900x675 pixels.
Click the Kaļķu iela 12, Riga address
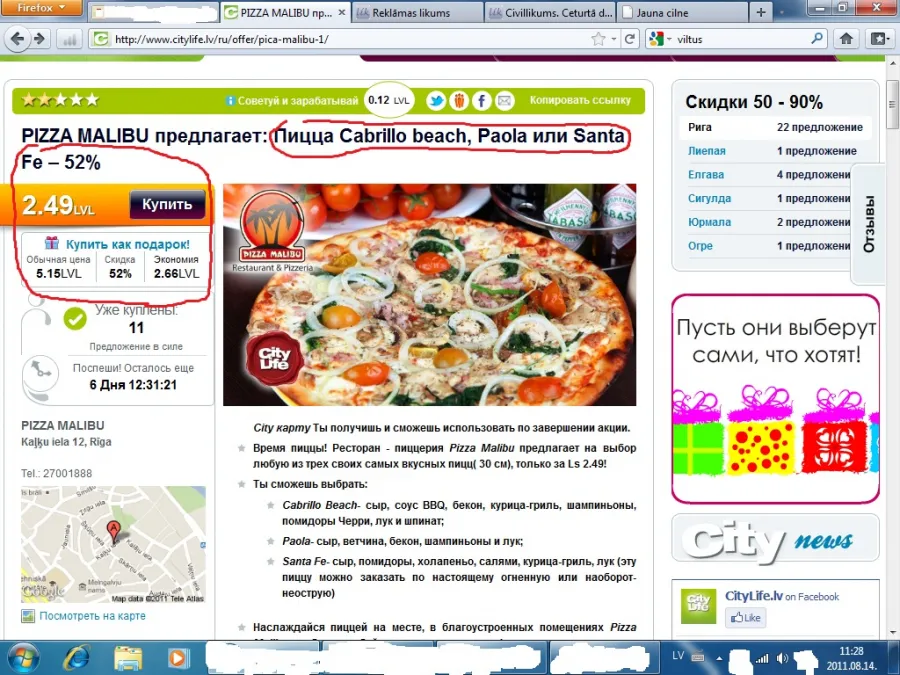(x=66, y=442)
